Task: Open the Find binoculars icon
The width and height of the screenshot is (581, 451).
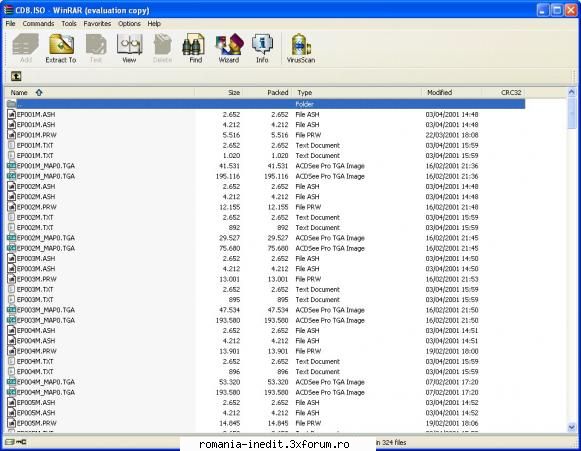Action: click(x=194, y=44)
